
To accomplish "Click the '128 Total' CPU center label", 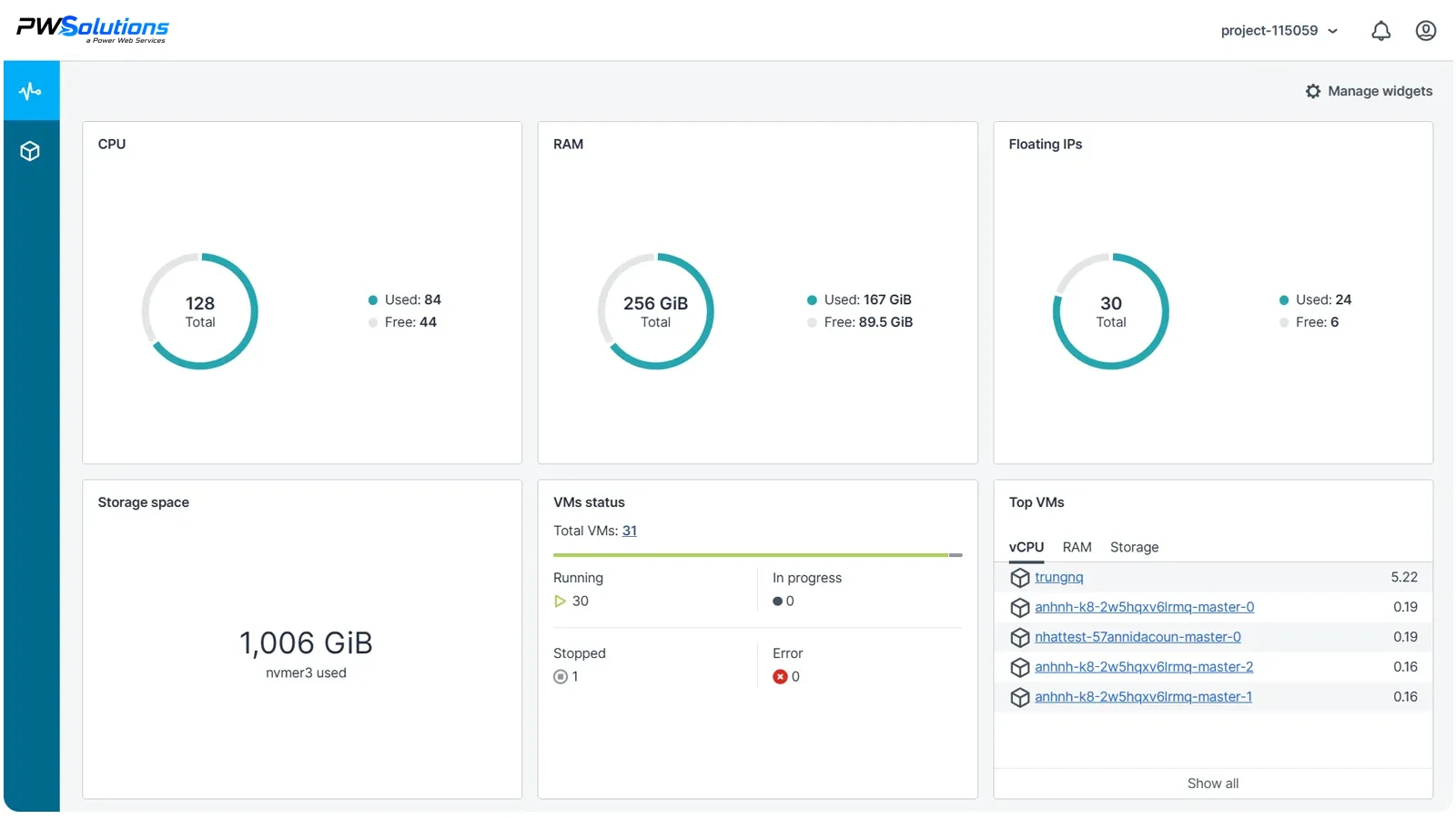I will (200, 312).
